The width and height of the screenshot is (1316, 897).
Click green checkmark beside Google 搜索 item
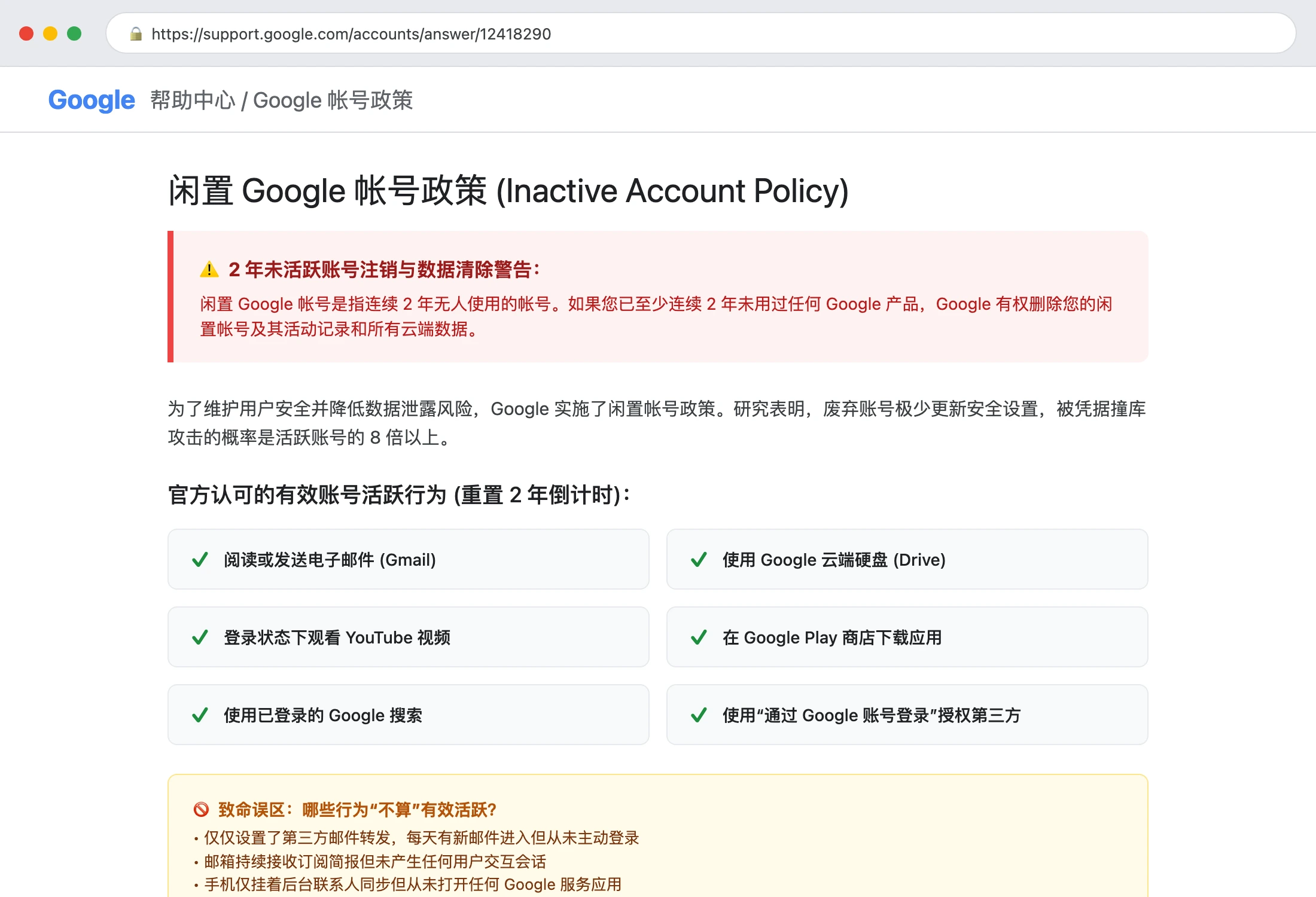(x=200, y=715)
